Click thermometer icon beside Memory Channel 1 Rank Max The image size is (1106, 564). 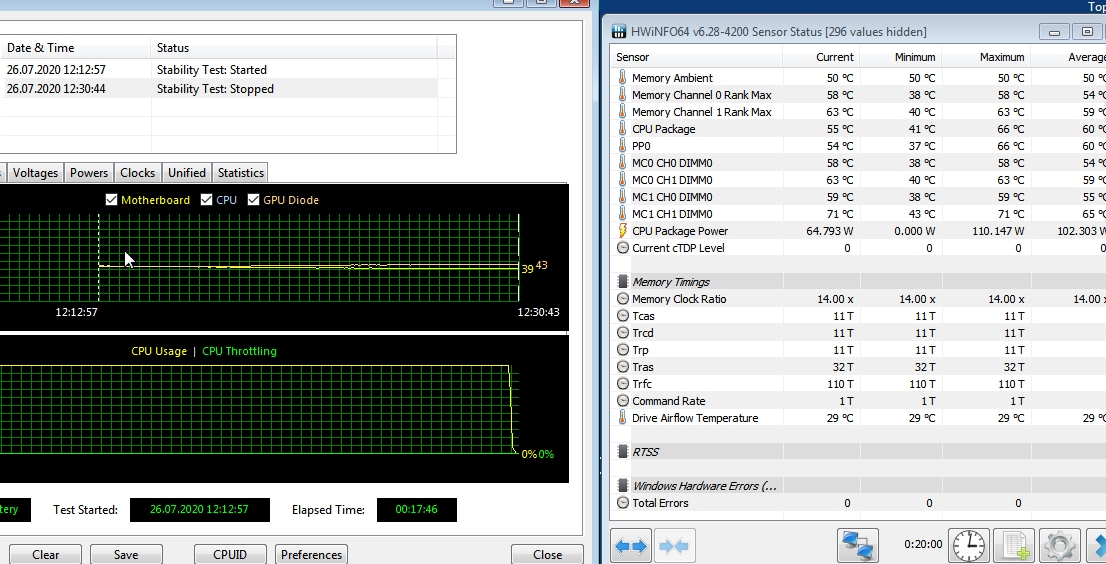pyautogui.click(x=622, y=111)
